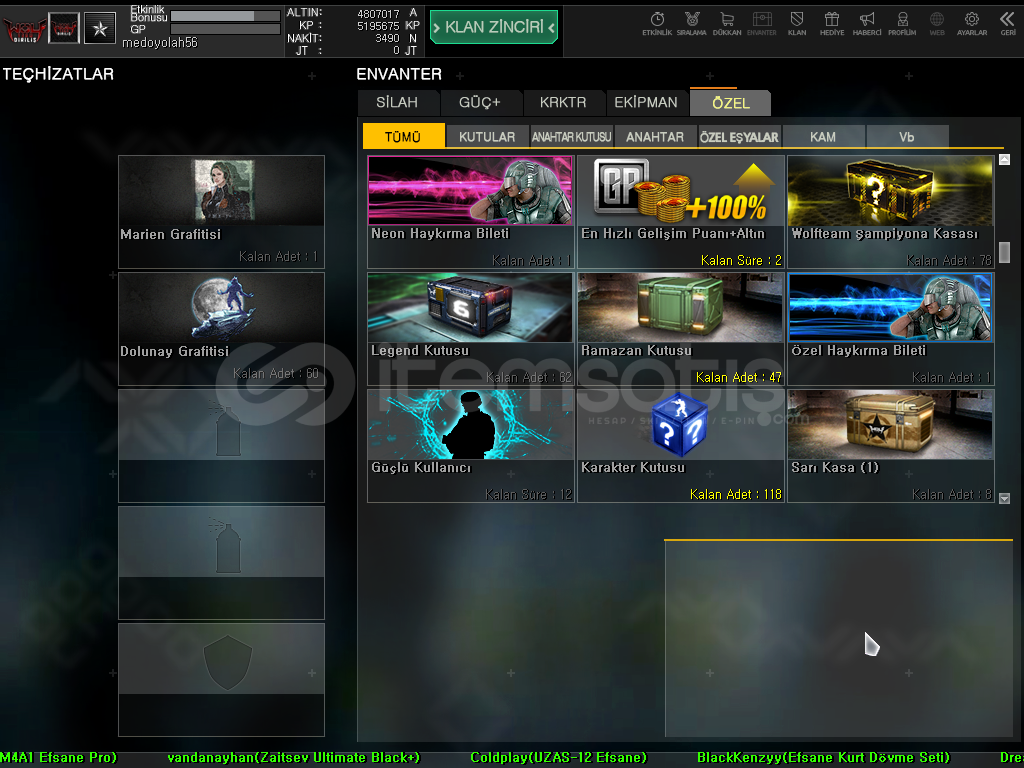Select the Güçlü Kullanıcı item

pyautogui.click(x=470, y=445)
